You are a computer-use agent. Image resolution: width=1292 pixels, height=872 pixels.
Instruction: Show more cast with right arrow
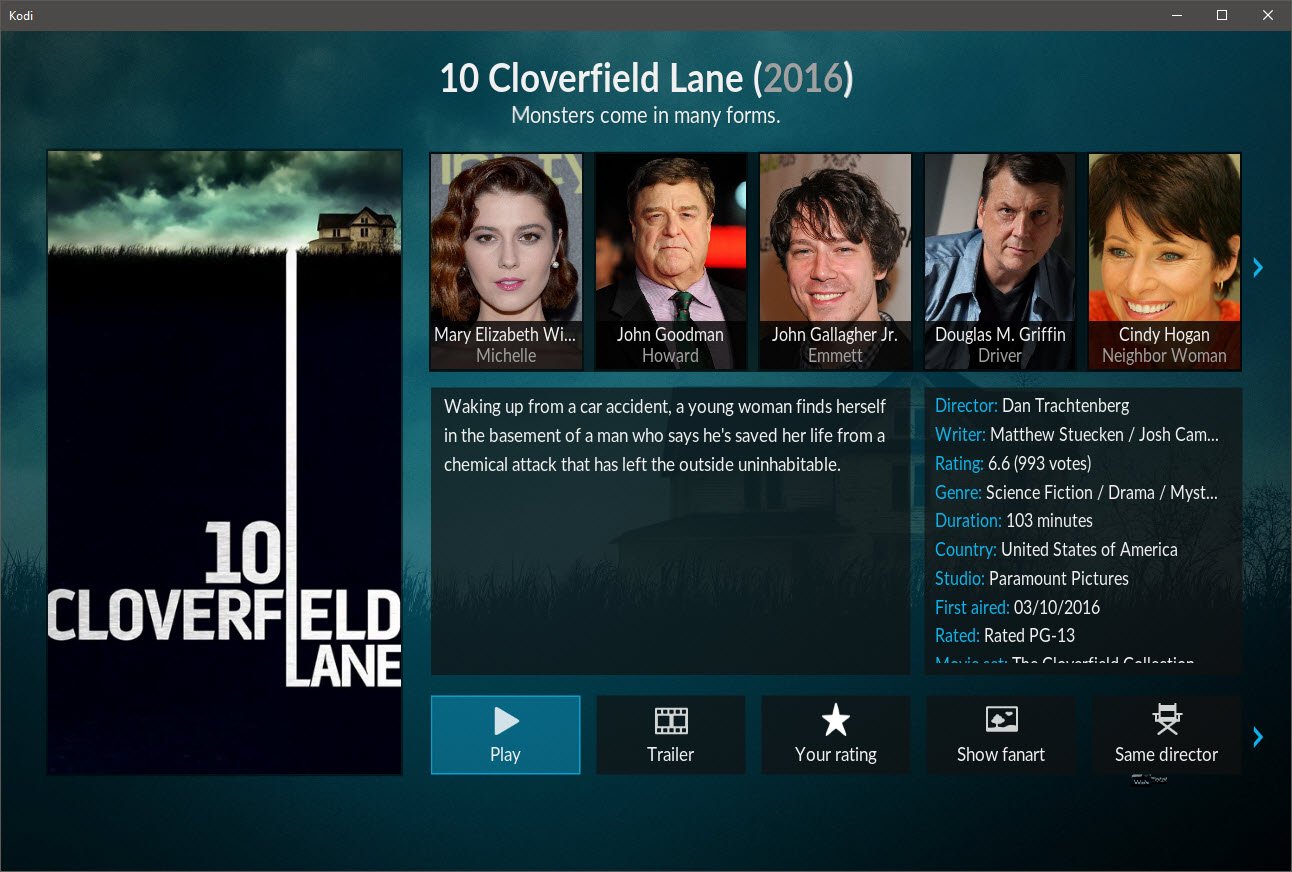click(1258, 267)
